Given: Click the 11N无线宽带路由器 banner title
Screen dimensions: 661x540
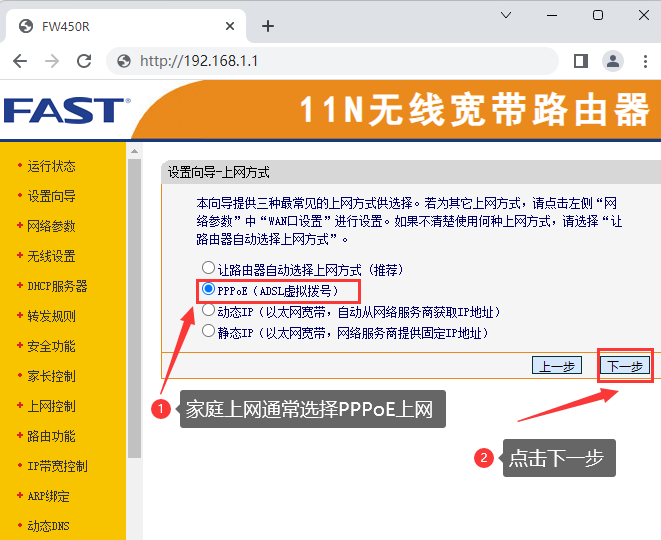Looking at the screenshot, I should pos(475,110).
